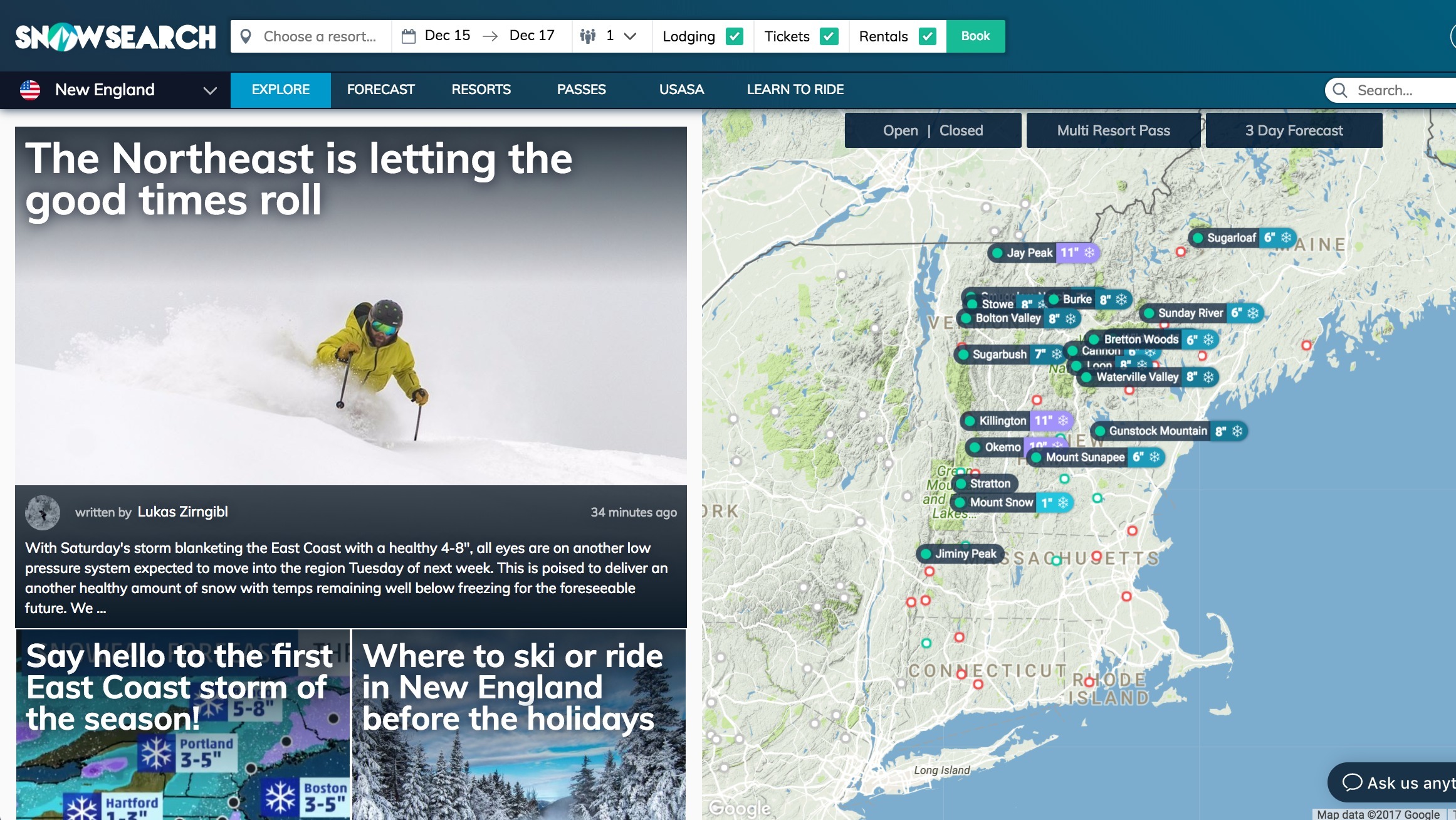Select the Killington resort marker
Viewport: 1456px width, 820px height.
(1002, 421)
